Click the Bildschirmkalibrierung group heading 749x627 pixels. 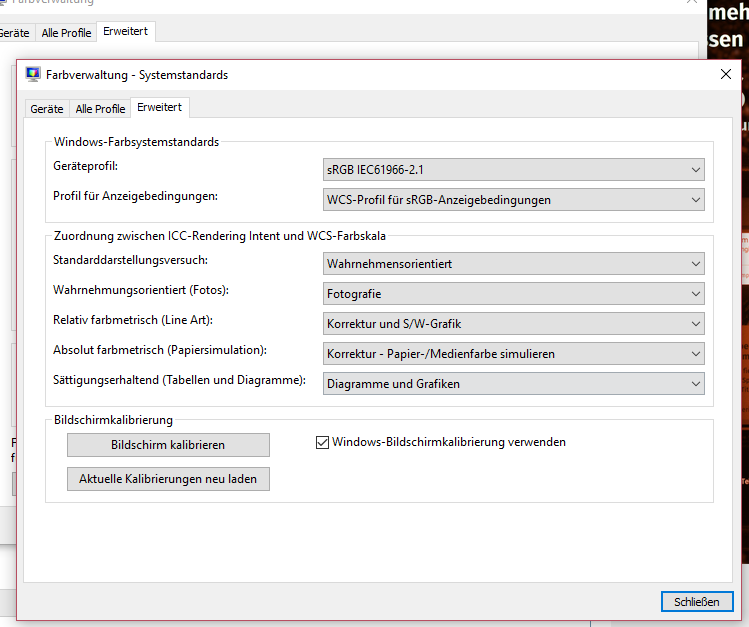coord(113,420)
